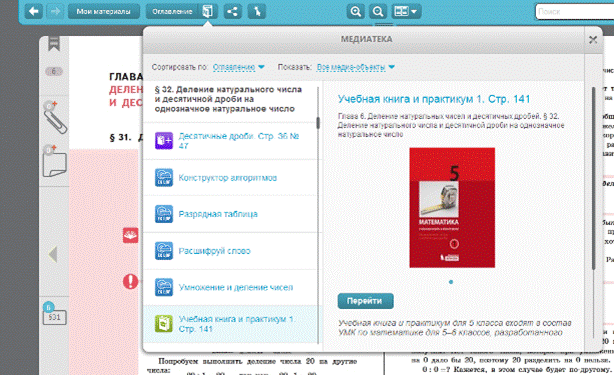The width and height of the screenshot is (614, 375).
Task: Click the detail pane vertical scrollbar
Action: [594, 178]
